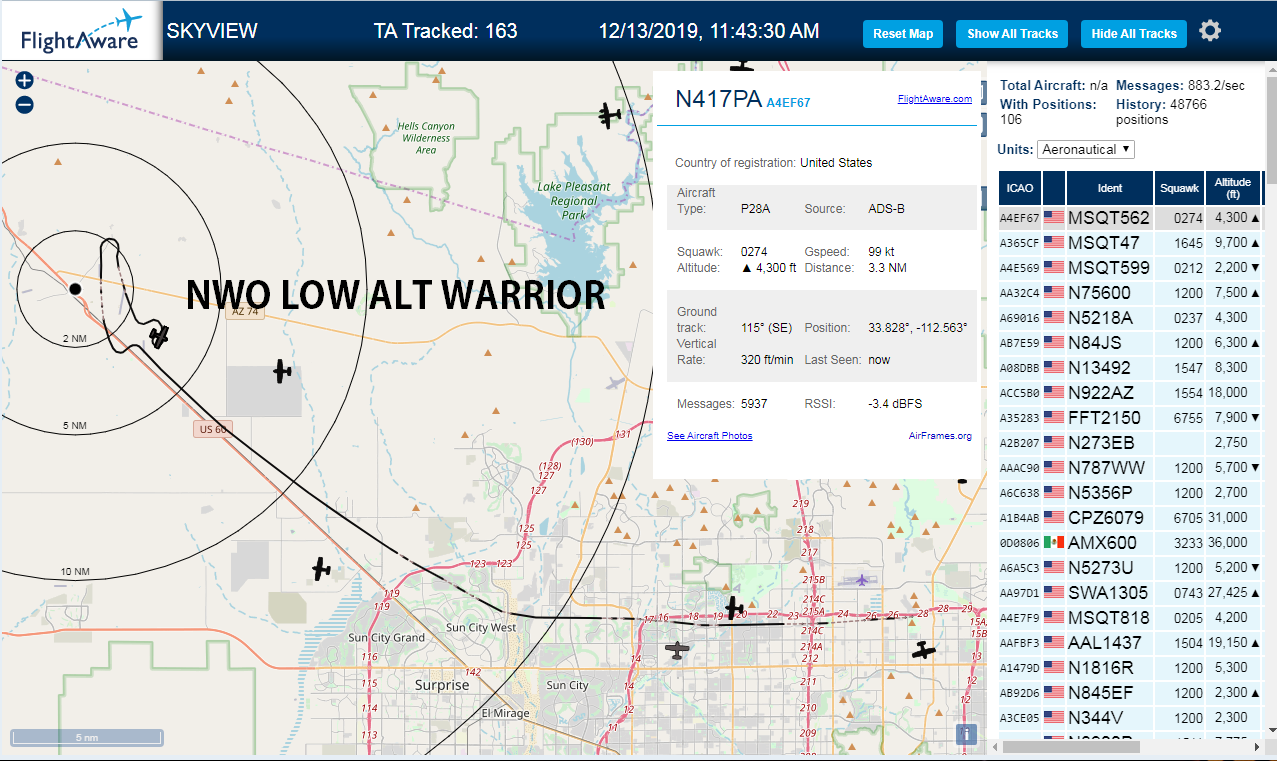Select the N5218A row
Image resolution: width=1277 pixels, height=761 pixels.
click(x=1130, y=317)
